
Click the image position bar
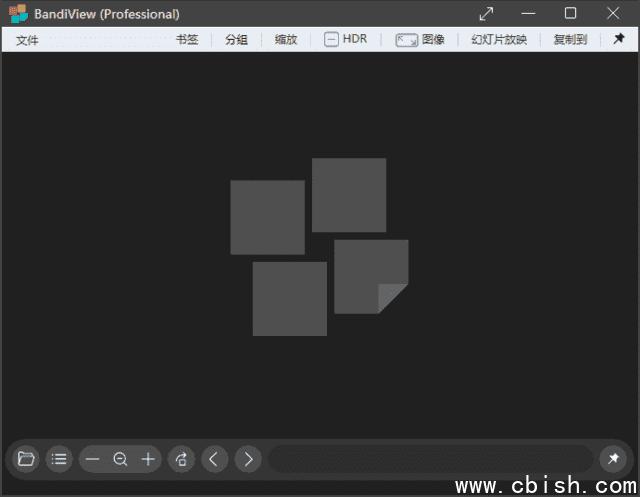[x=431, y=459]
